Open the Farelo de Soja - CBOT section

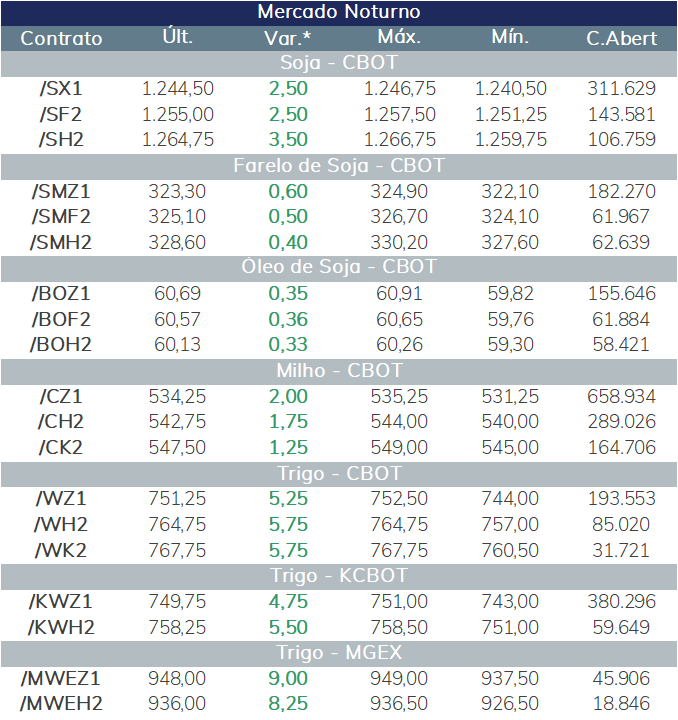tap(339, 166)
